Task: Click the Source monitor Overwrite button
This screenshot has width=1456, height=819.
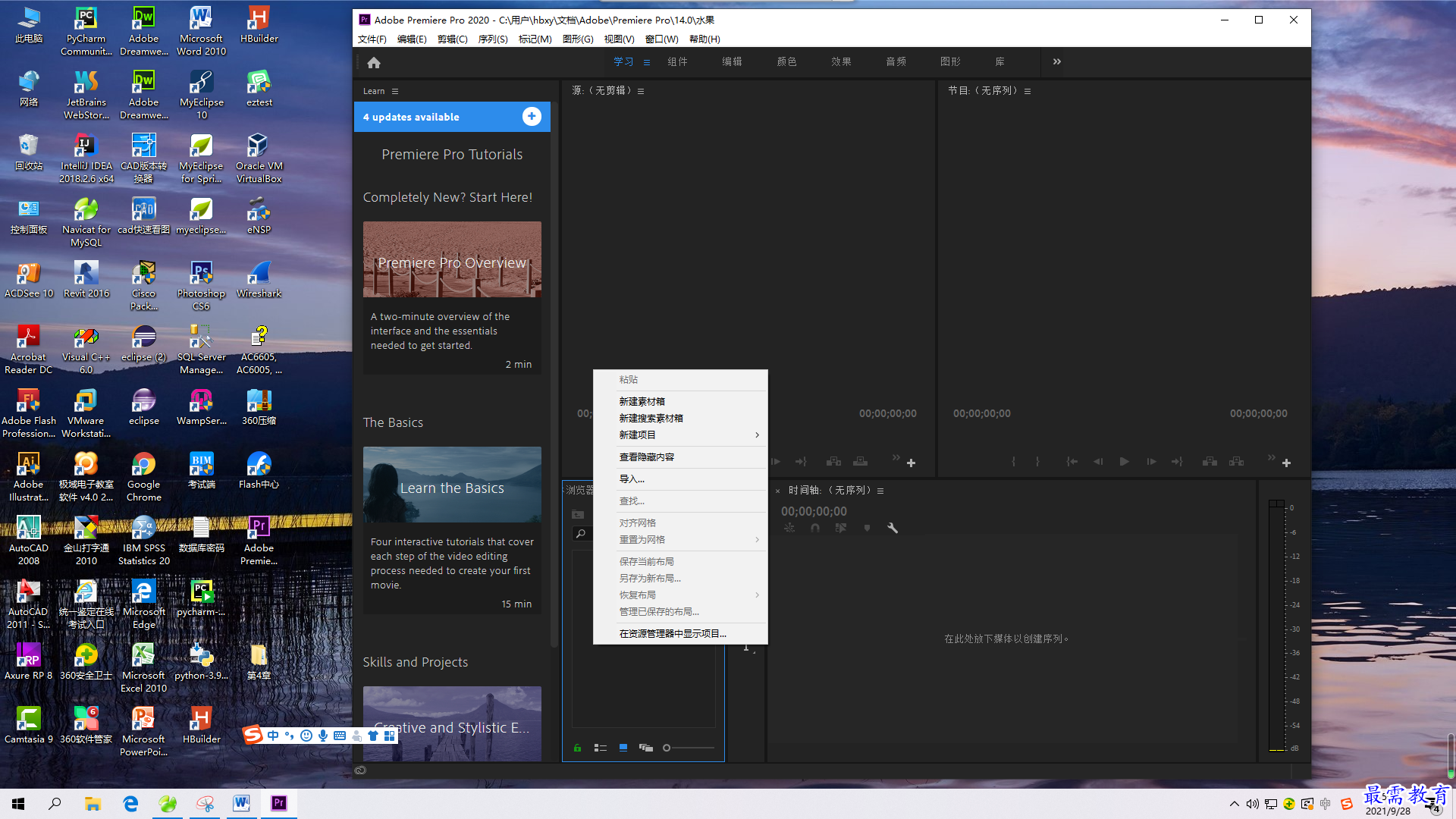Action: 861,462
